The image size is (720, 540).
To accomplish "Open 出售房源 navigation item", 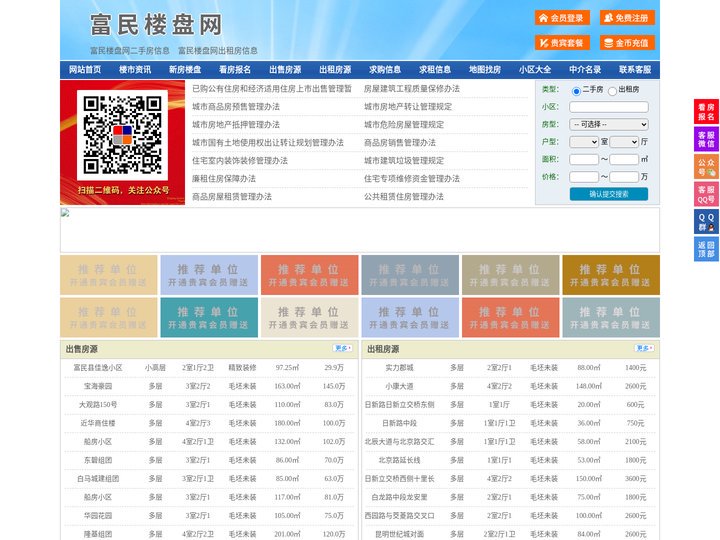I will tap(285, 70).
